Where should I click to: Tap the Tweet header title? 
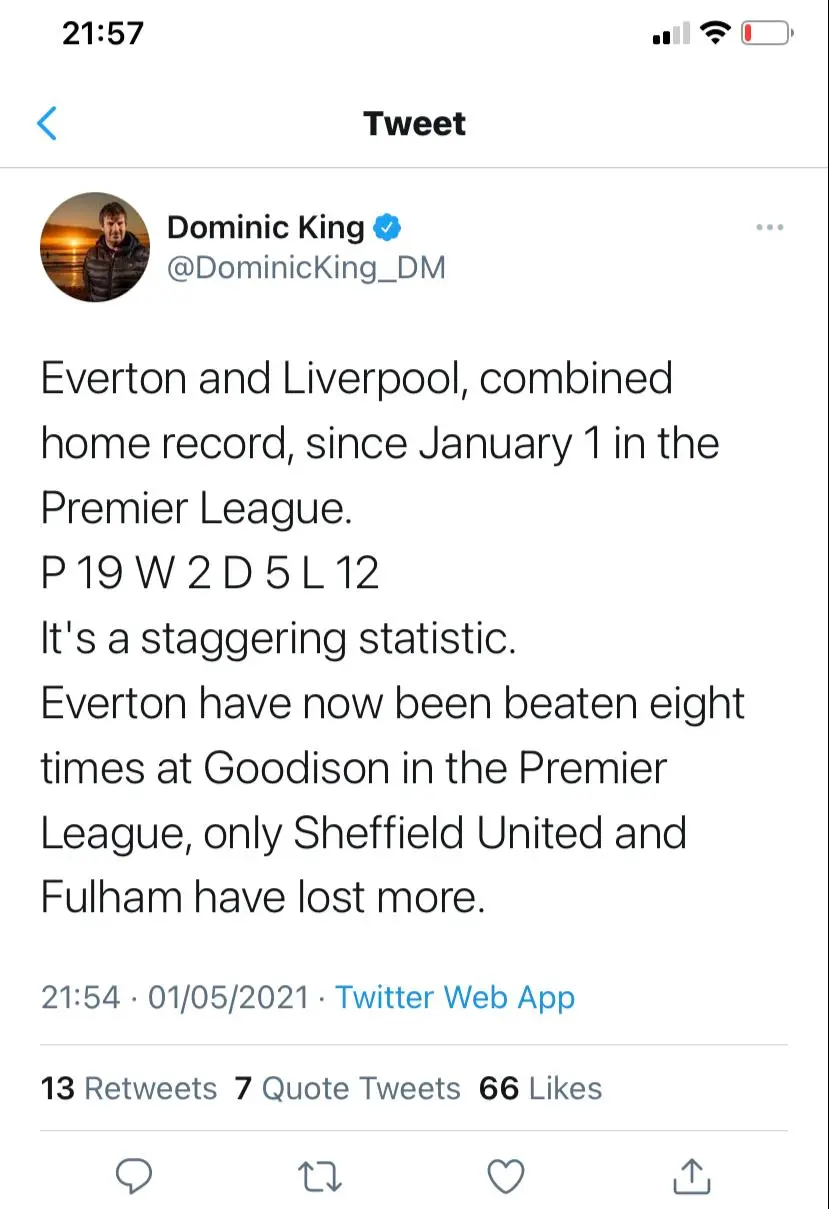pos(414,124)
